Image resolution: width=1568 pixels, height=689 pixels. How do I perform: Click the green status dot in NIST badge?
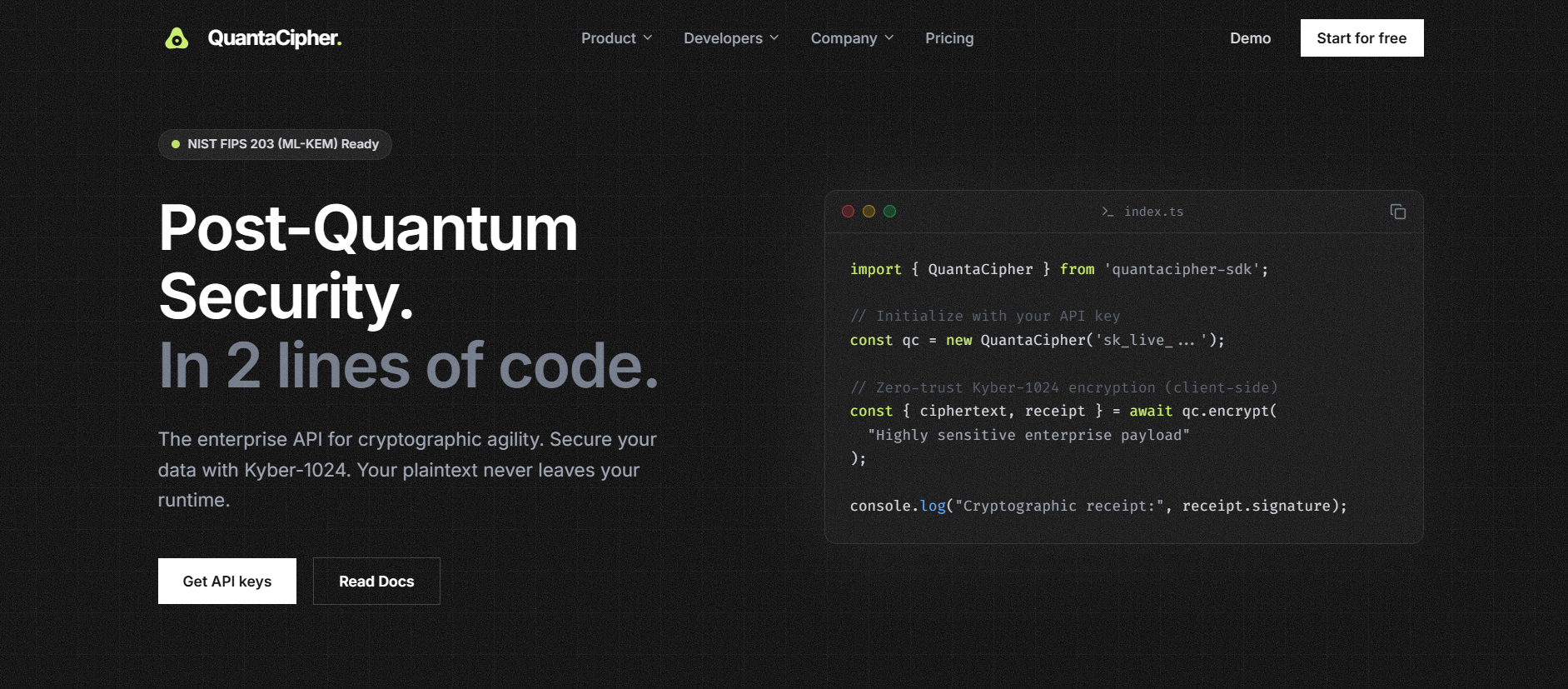click(176, 144)
